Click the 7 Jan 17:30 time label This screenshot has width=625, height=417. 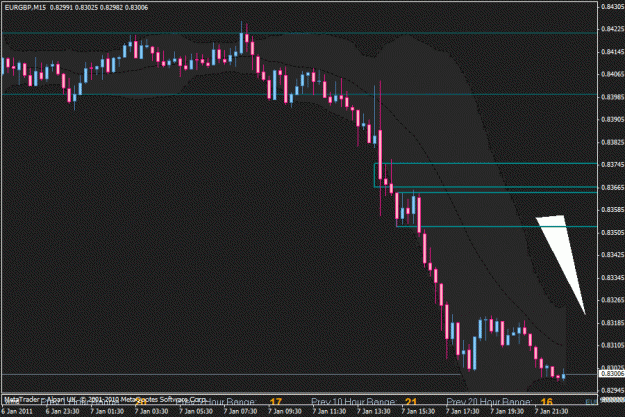click(x=463, y=411)
